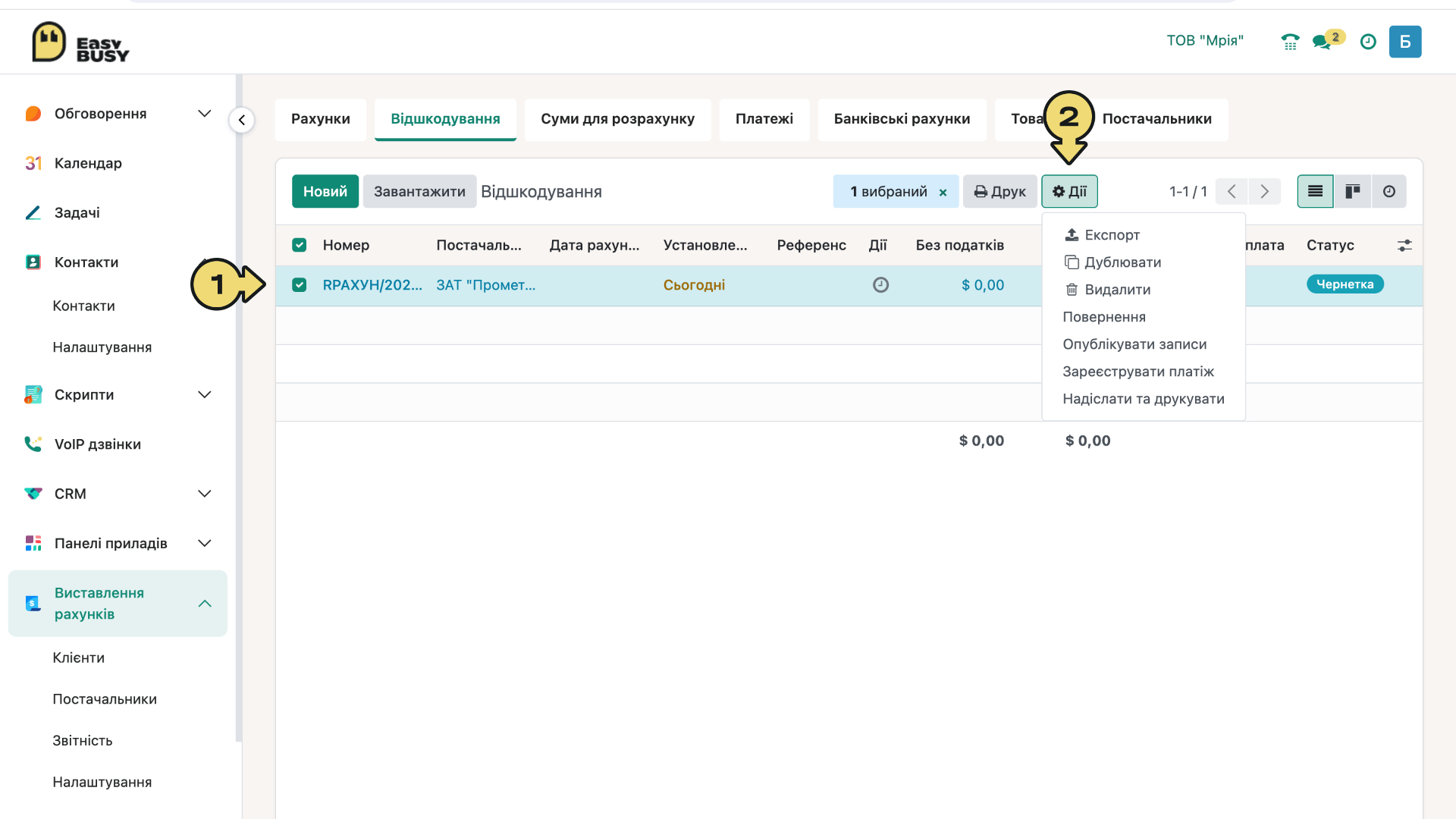Expand CRM section chevron
Viewport: 1456px width, 819px height.
pos(205,494)
